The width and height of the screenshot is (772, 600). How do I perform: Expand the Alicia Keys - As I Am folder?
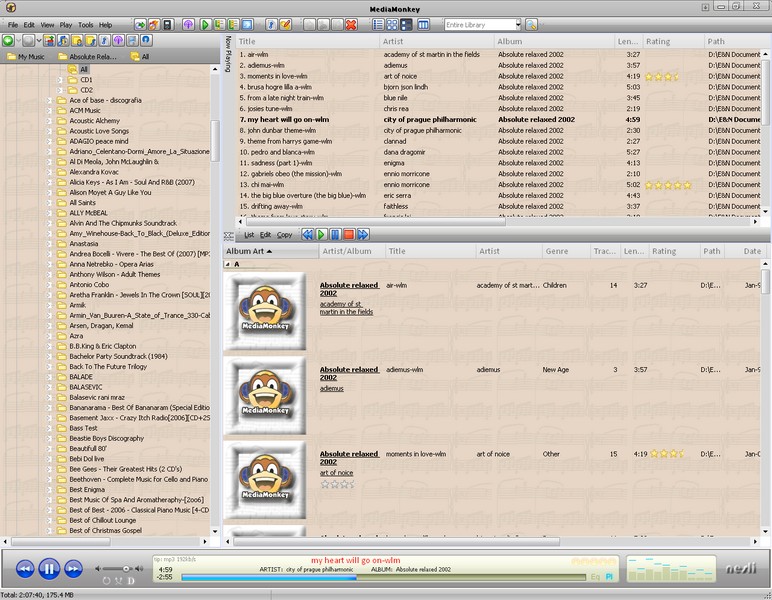click(49, 182)
